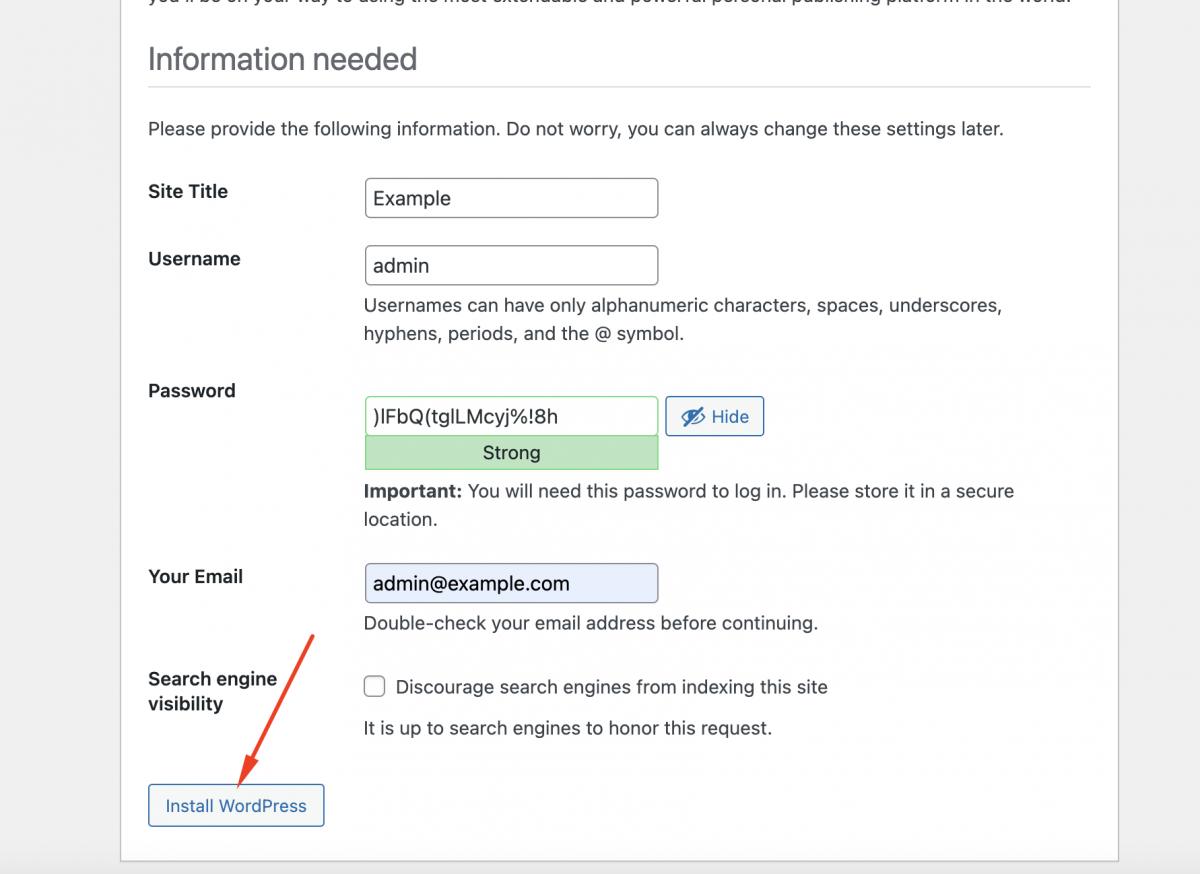Click the Double-check your email address note
This screenshot has width=1200, height=874.
click(591, 623)
